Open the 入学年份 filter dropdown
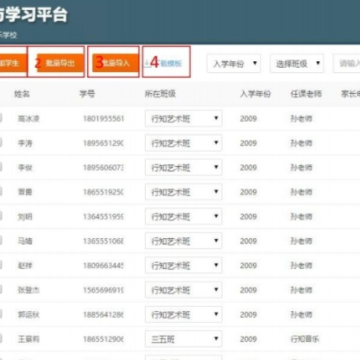The image size is (360, 360). click(233, 63)
